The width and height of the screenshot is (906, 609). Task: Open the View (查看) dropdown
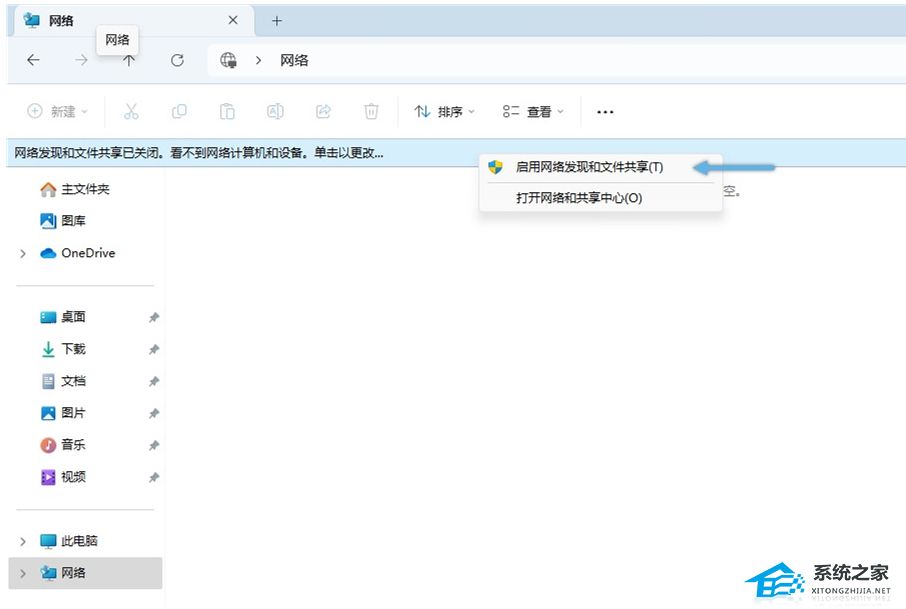click(x=533, y=112)
